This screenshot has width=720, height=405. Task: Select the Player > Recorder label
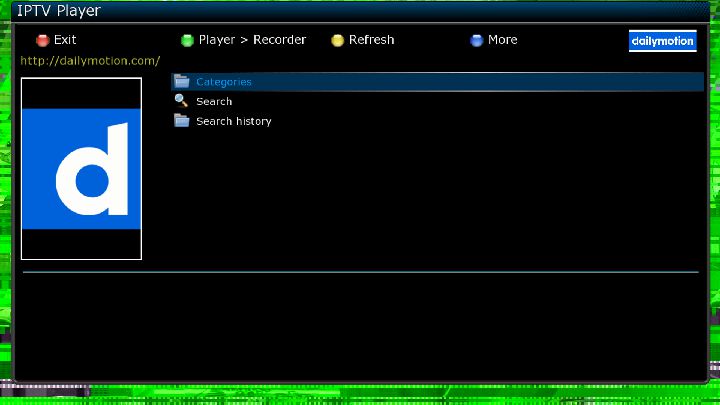tap(252, 40)
